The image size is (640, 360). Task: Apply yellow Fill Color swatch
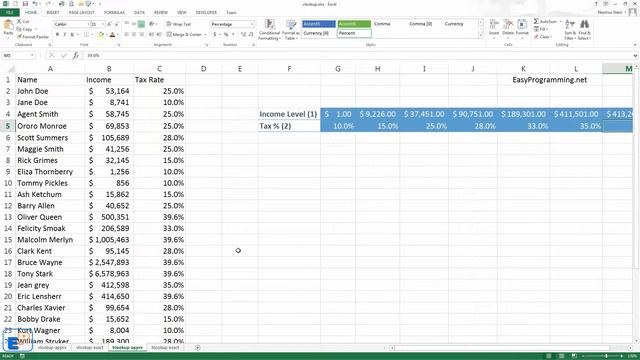point(100,35)
